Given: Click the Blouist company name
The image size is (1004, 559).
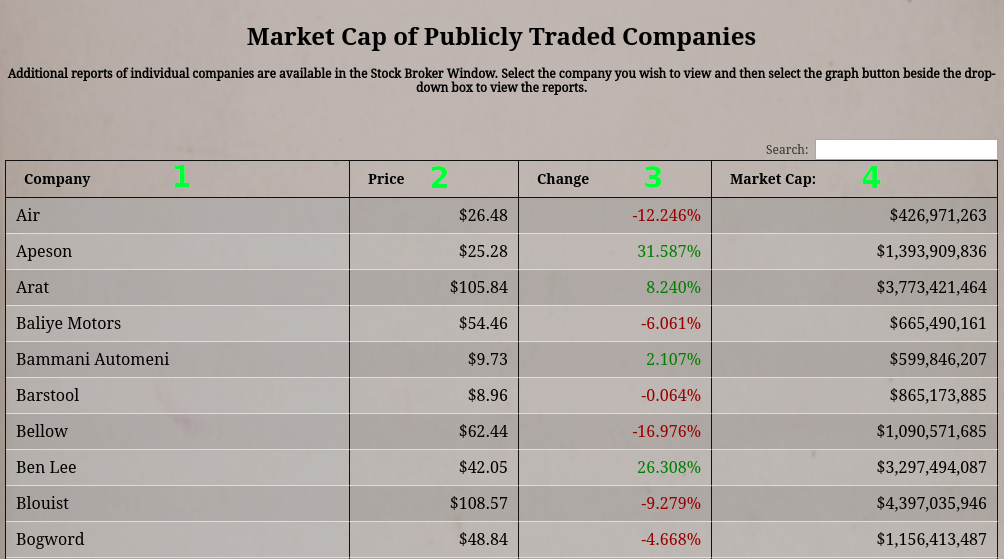Looking at the screenshot, I should 43,503.
